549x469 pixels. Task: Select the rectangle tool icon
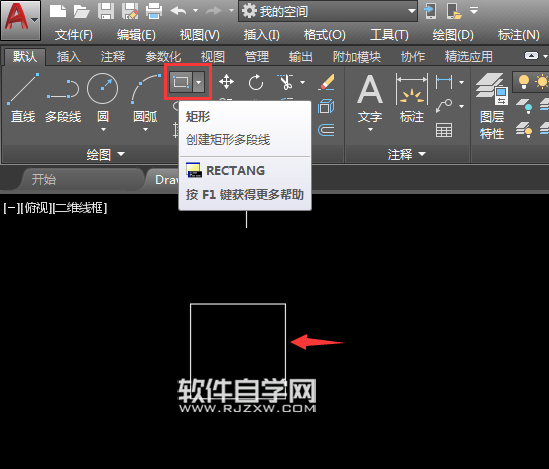[181, 82]
